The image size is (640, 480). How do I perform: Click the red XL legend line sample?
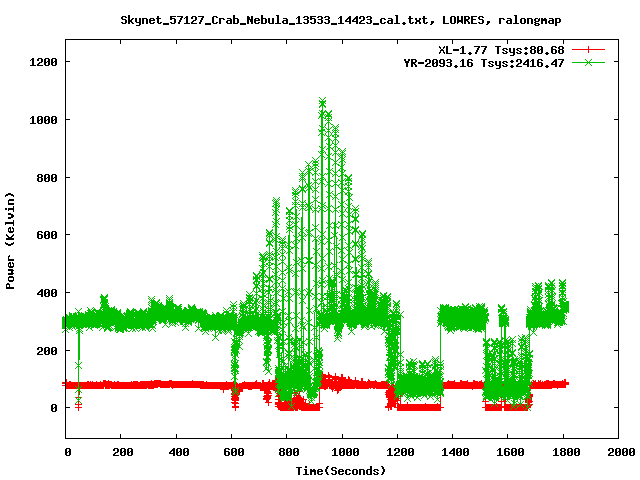(588, 50)
